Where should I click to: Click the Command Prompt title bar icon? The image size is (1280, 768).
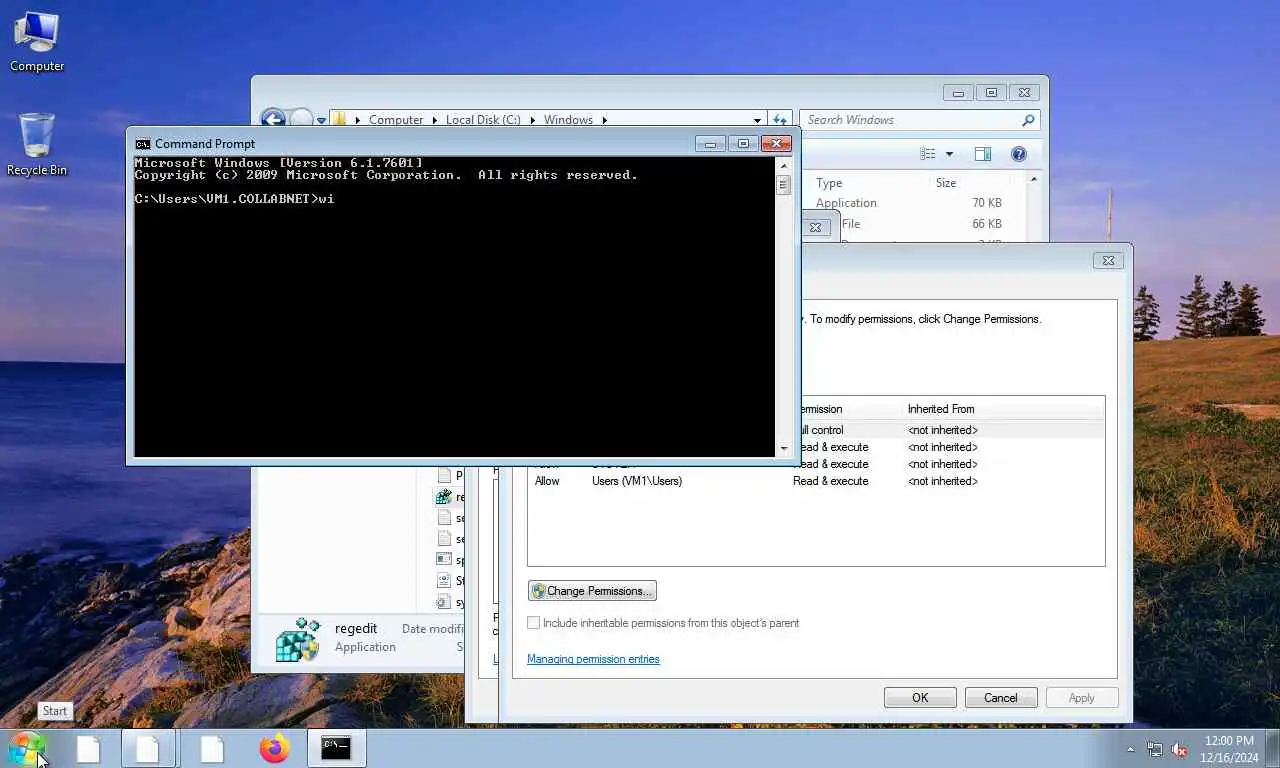click(x=143, y=144)
